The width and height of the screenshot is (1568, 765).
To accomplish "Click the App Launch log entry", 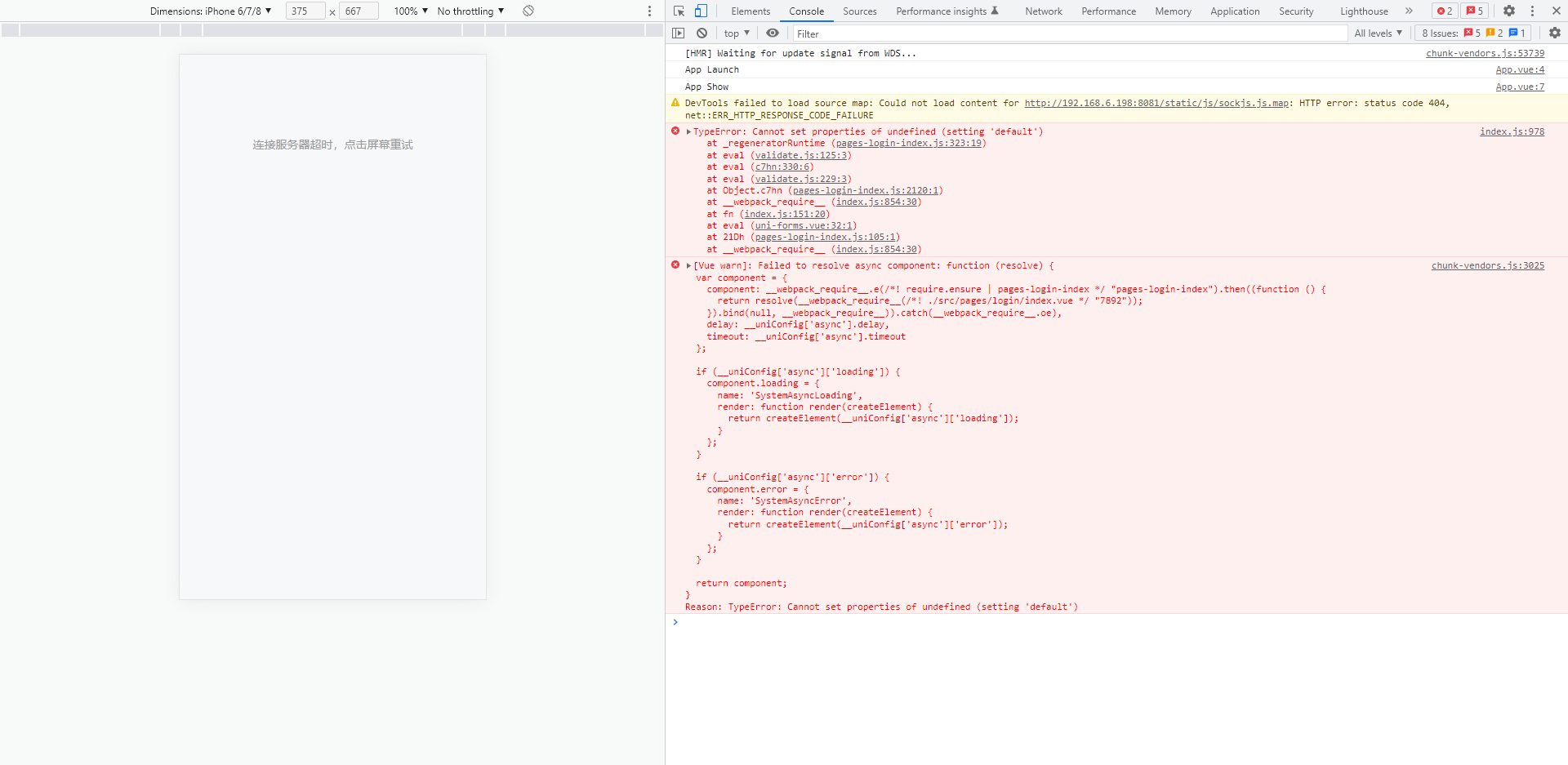I will pyautogui.click(x=711, y=69).
